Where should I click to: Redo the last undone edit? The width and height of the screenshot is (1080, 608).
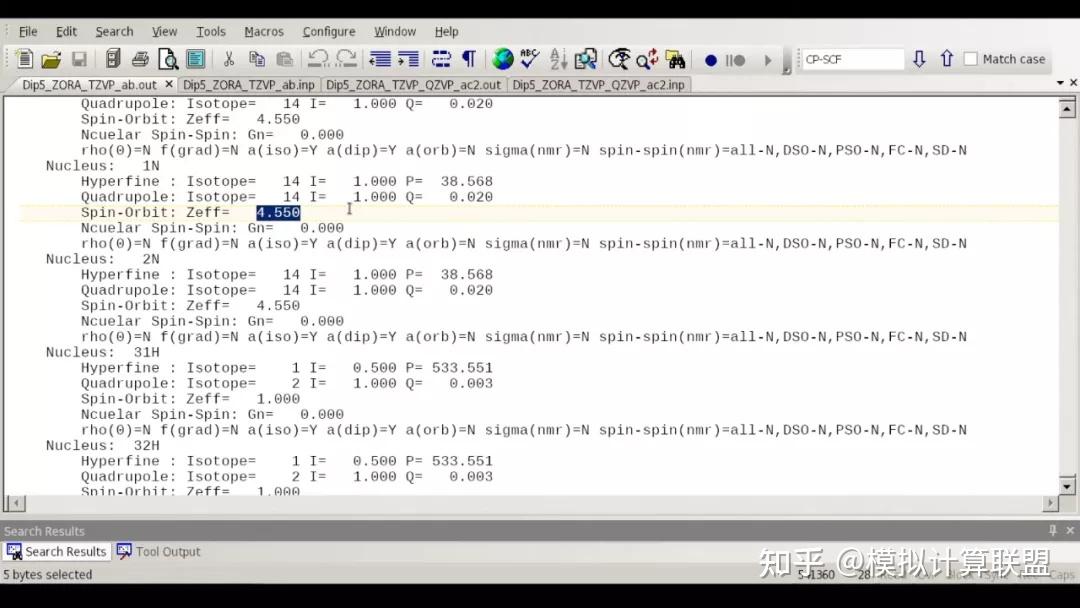pyautogui.click(x=346, y=59)
